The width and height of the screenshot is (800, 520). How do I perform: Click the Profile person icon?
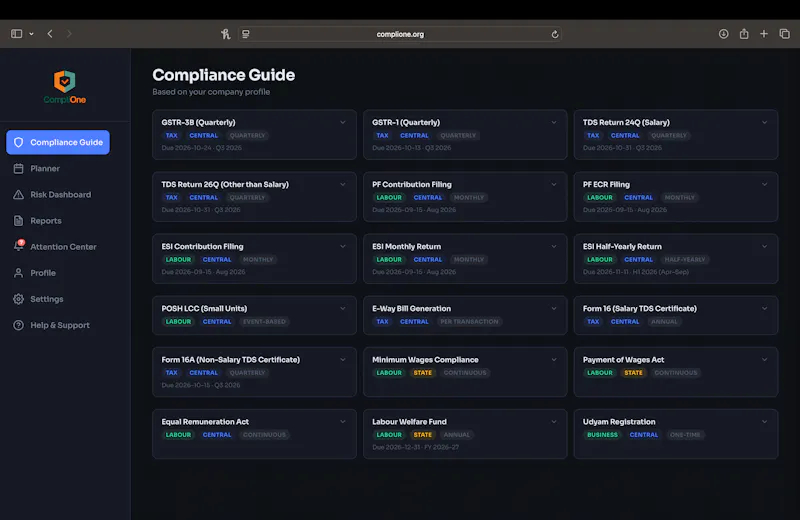pyautogui.click(x=18, y=273)
